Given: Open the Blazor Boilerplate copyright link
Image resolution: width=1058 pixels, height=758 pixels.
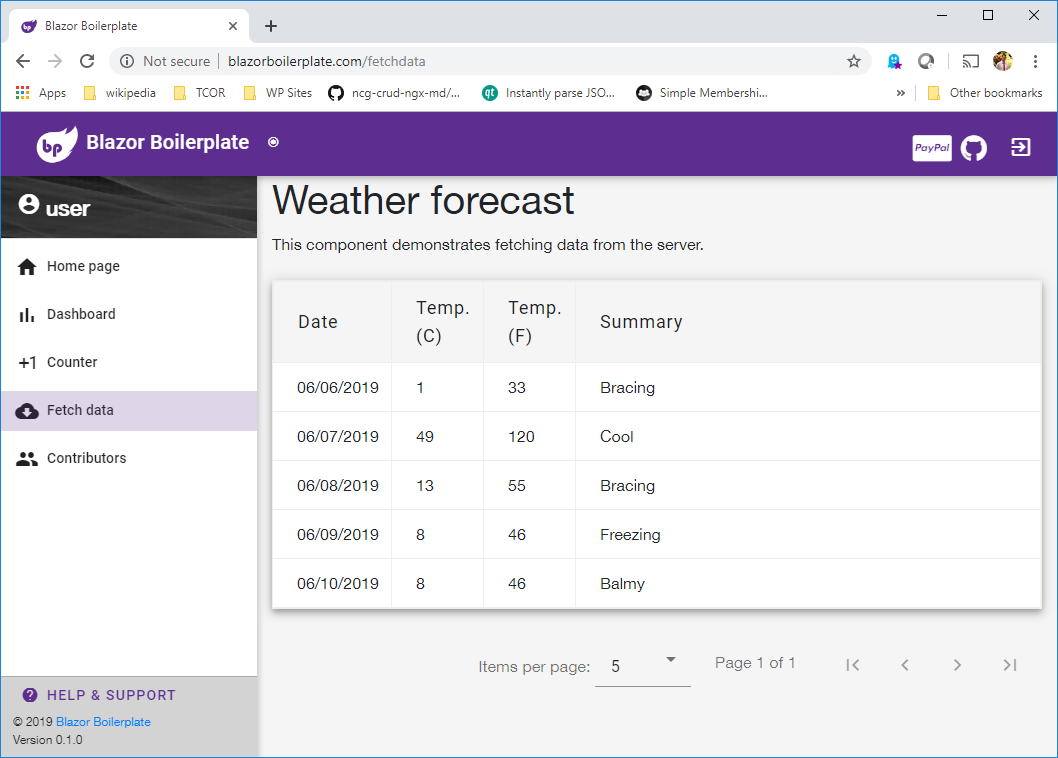Looking at the screenshot, I should point(103,721).
